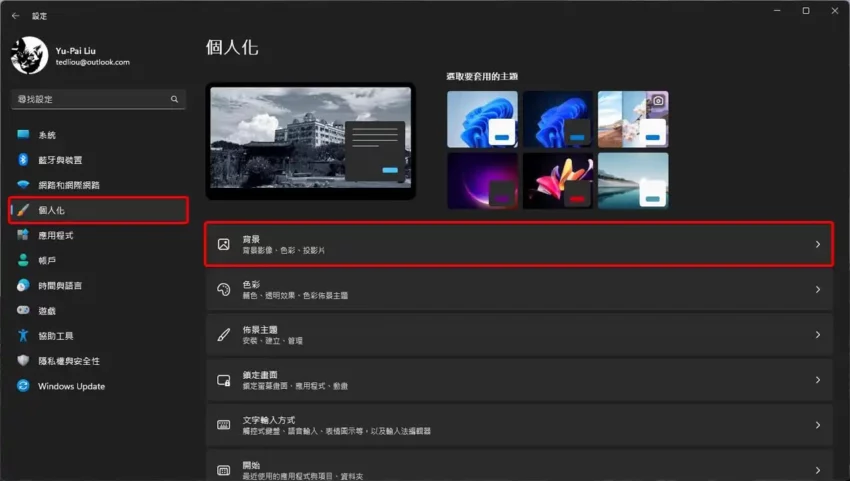Click the Privacy & Security (隱私權與安全性) shield icon
The image size is (850, 481).
(23, 361)
